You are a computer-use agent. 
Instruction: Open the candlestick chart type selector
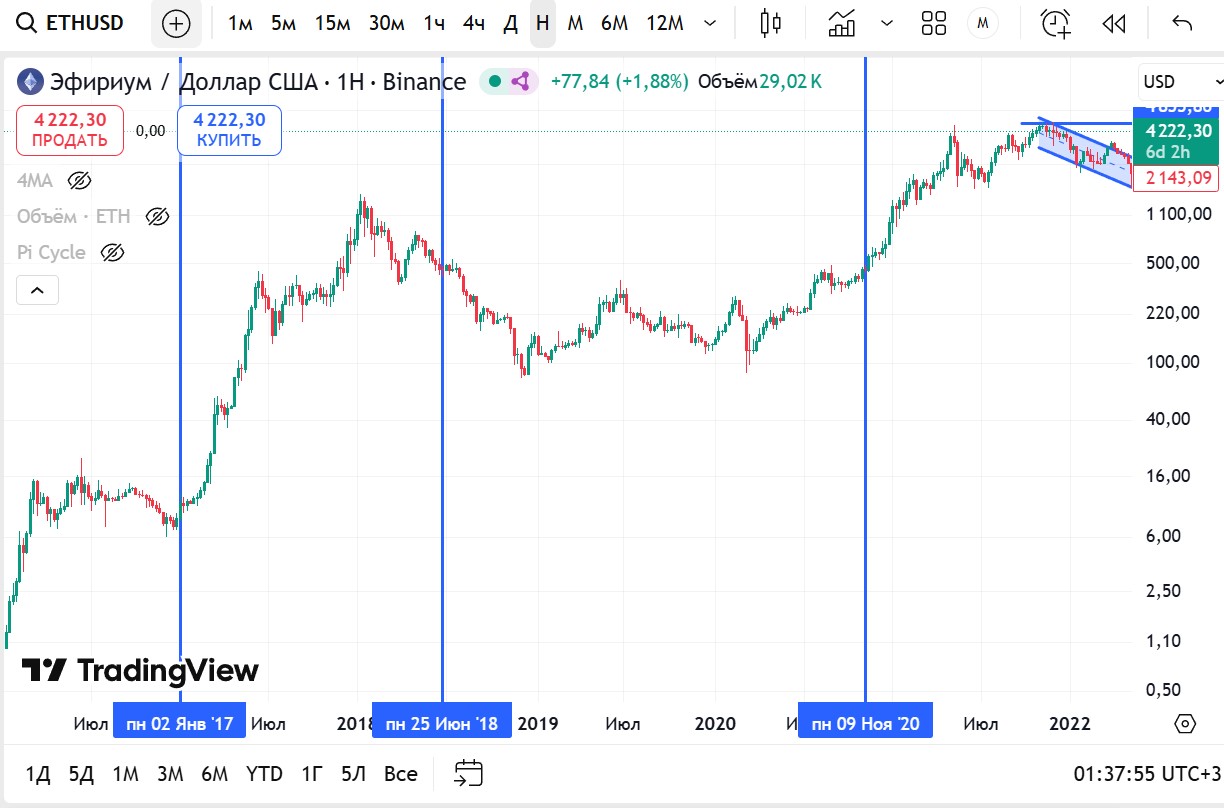770,24
